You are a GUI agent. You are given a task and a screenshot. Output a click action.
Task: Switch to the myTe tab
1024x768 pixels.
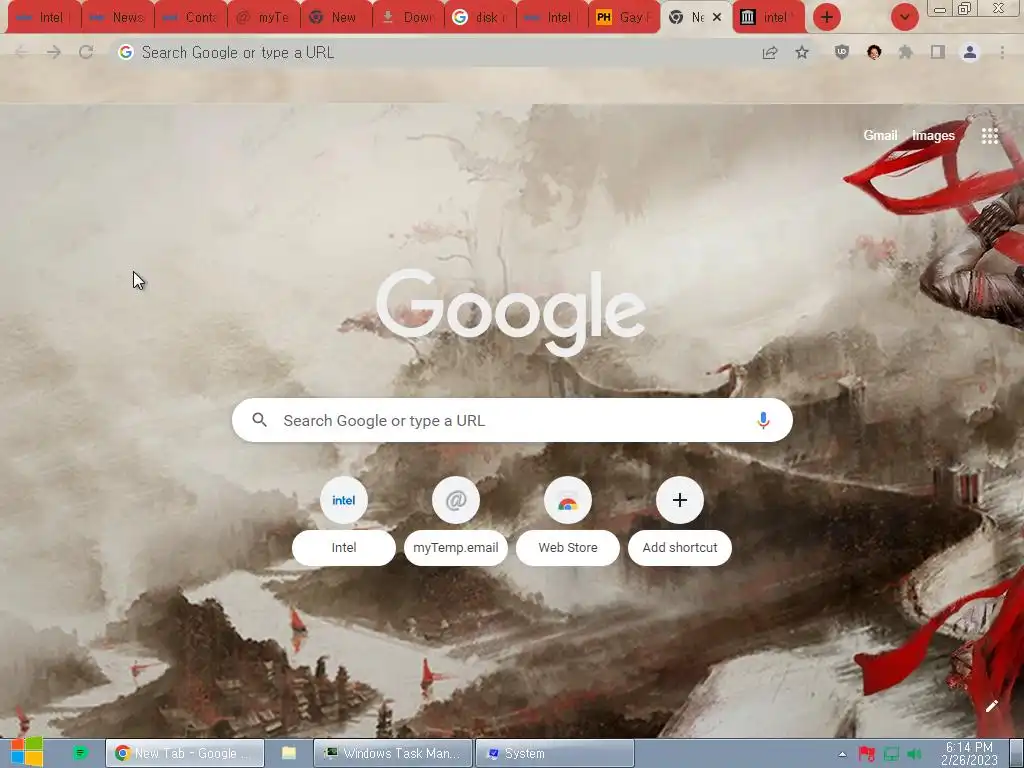[x=263, y=18]
